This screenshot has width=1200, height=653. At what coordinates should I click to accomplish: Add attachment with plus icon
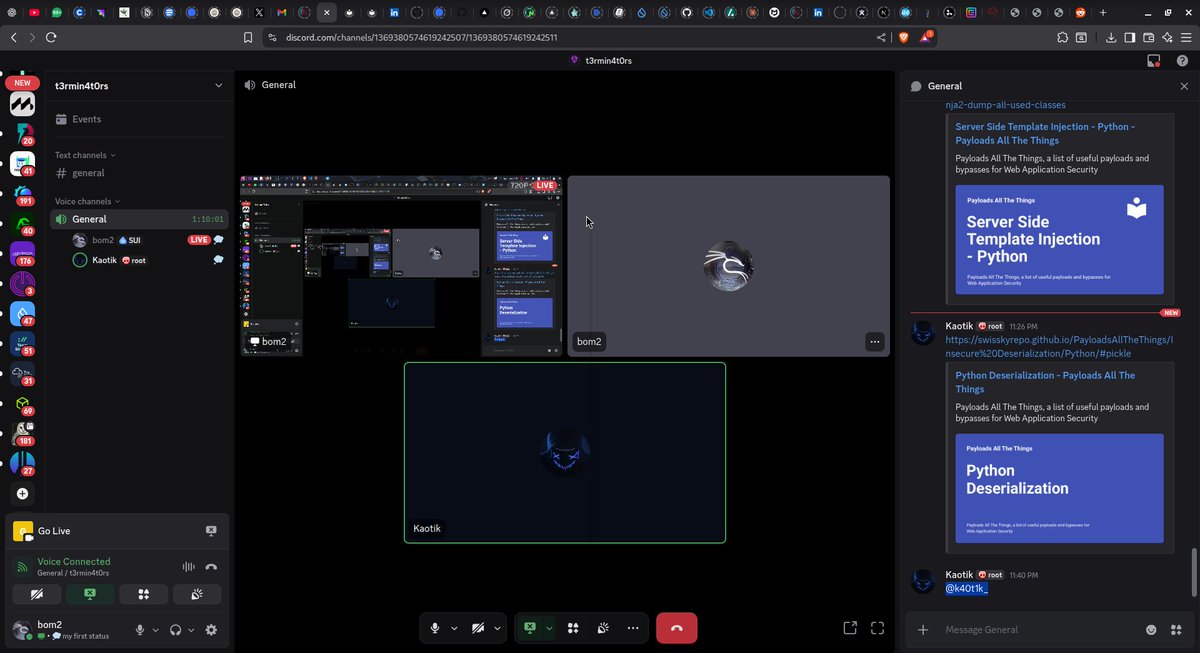(x=923, y=630)
